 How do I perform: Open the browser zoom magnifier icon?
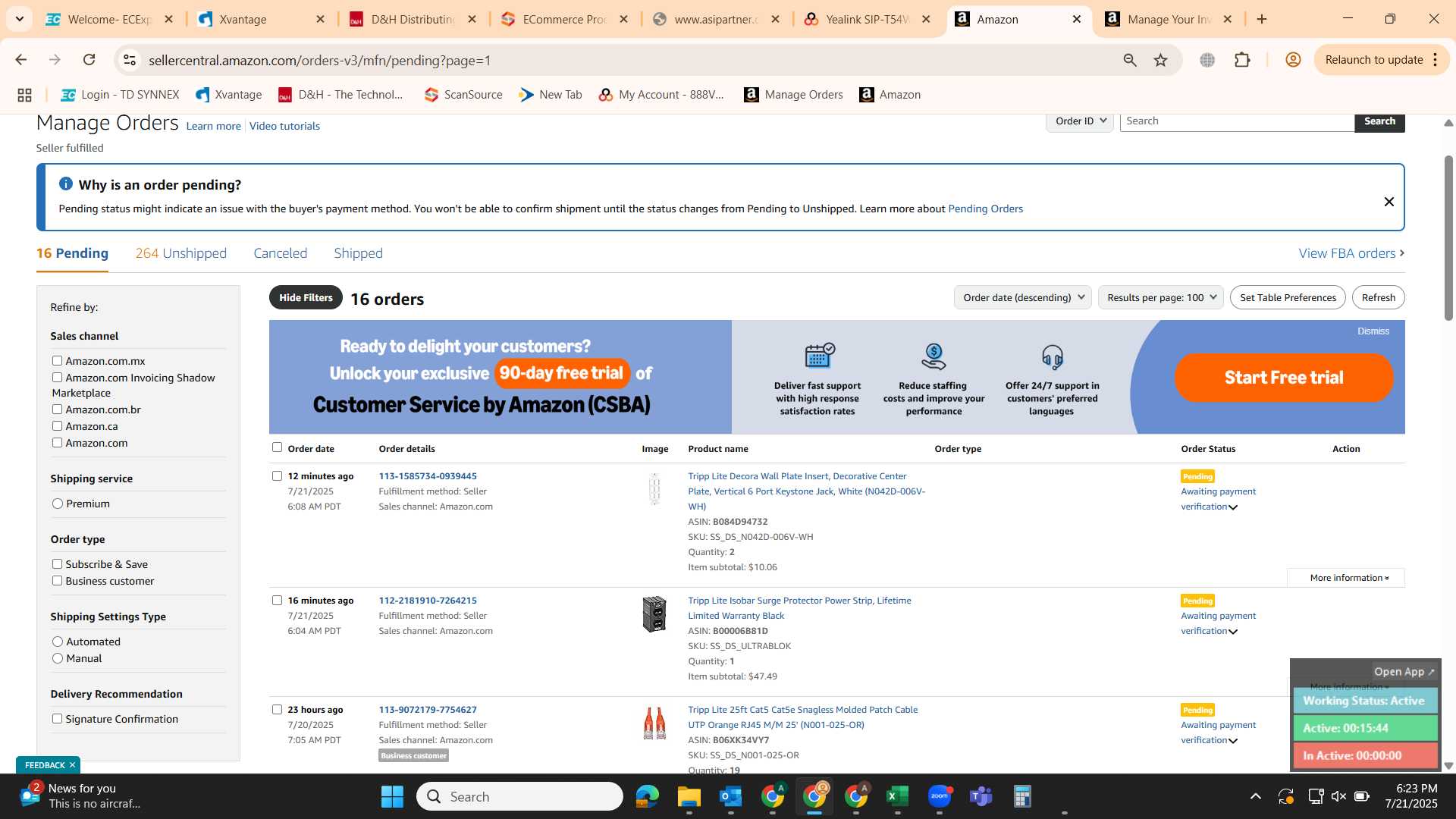click(x=1130, y=60)
